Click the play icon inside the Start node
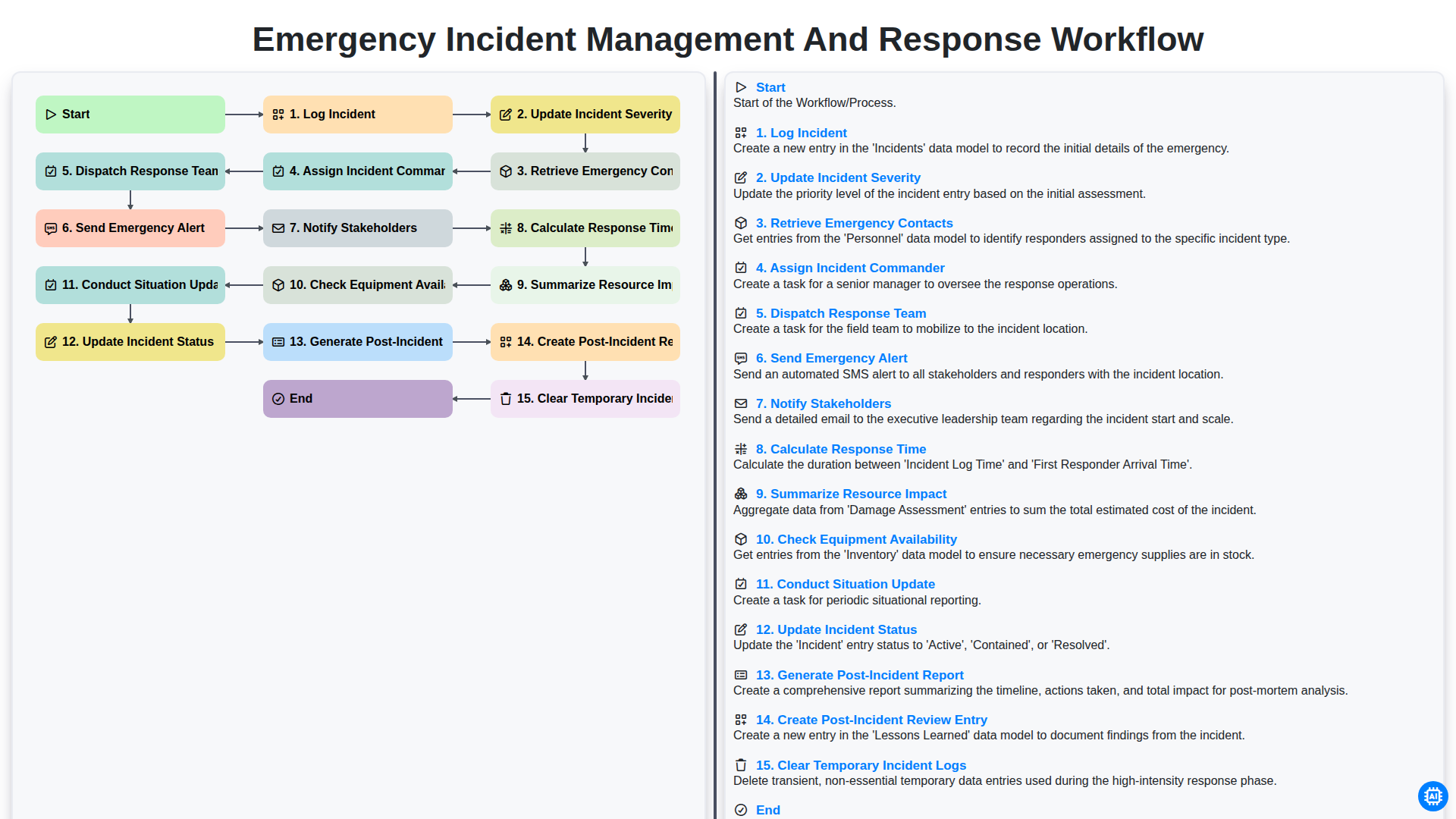Image resolution: width=1456 pixels, height=819 pixels. tap(51, 115)
